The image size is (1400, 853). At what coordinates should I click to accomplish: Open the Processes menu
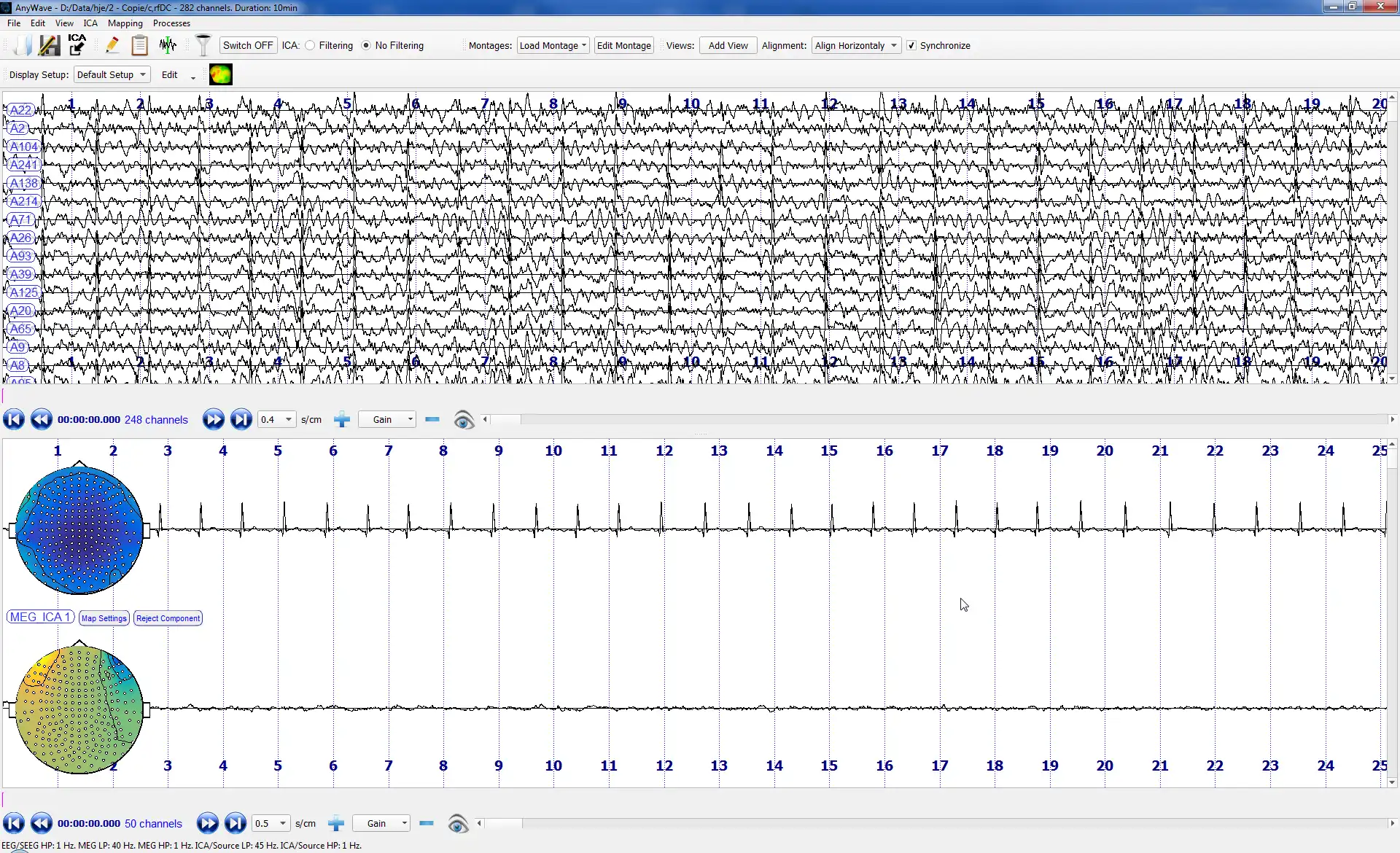click(172, 22)
